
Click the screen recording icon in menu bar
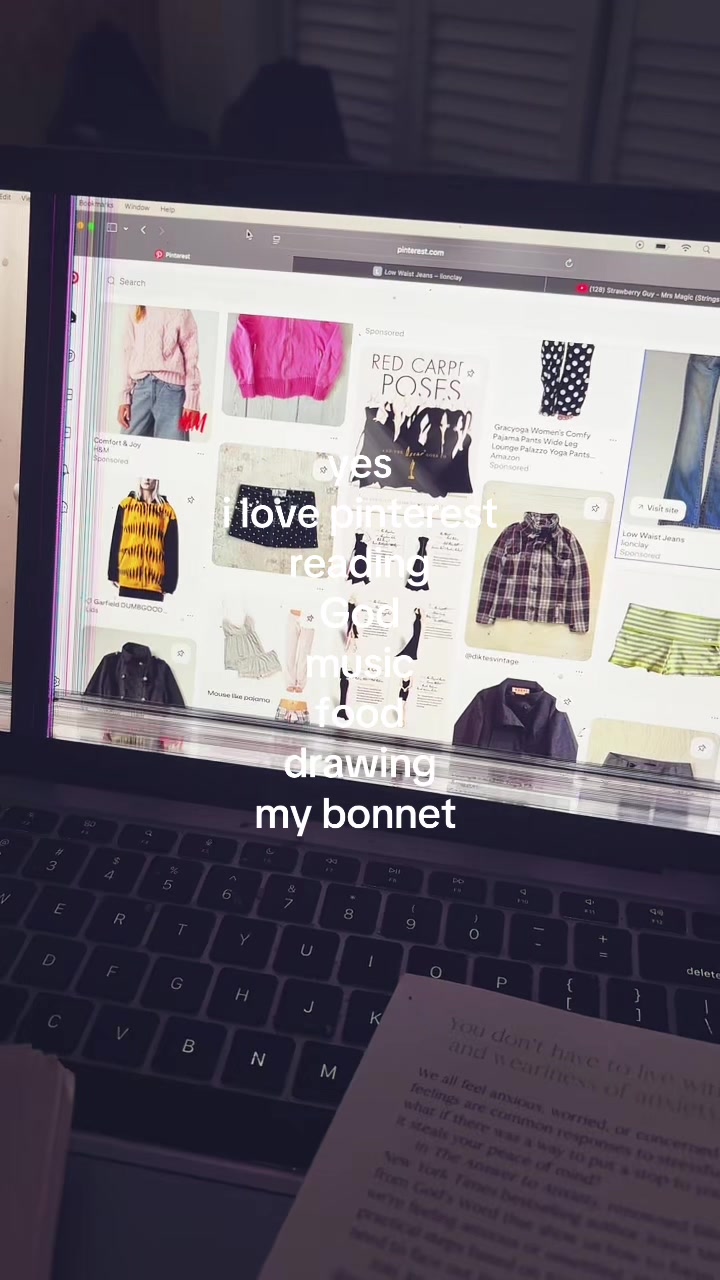tap(639, 245)
